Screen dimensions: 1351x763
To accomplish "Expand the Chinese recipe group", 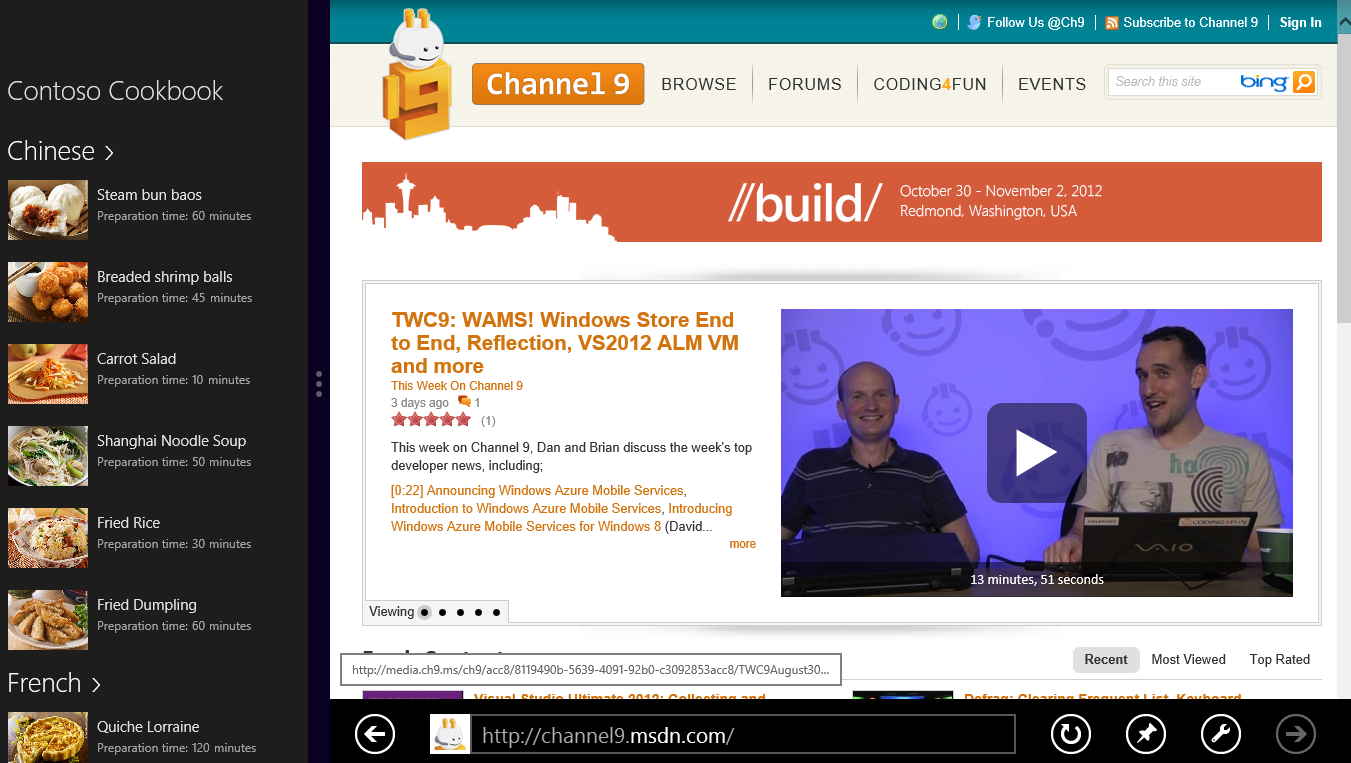I will tap(60, 151).
